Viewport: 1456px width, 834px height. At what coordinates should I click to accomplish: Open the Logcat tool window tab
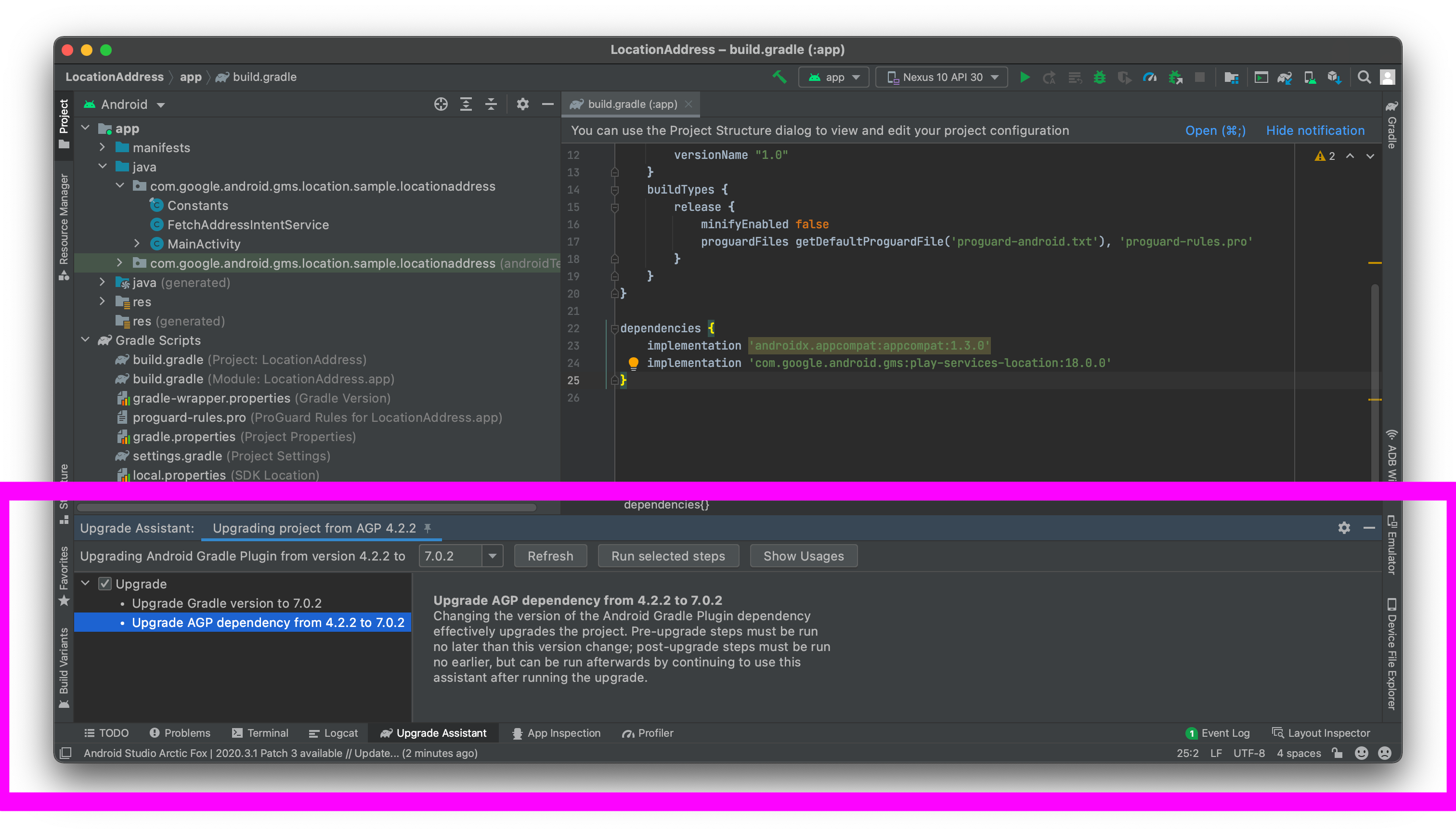[x=333, y=732]
